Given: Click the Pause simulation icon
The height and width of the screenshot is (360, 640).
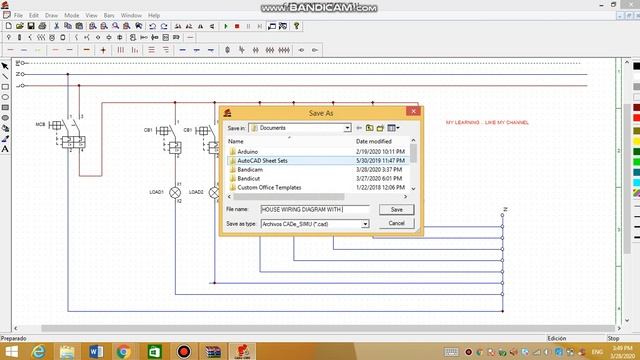Looking at the screenshot, I should 248,26.
